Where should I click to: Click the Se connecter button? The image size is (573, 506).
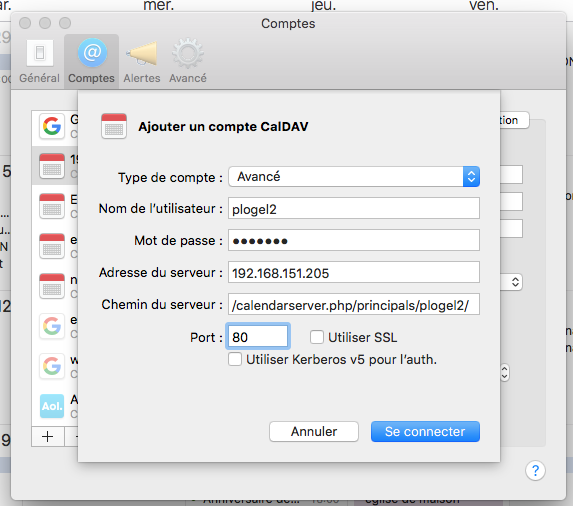click(x=425, y=431)
